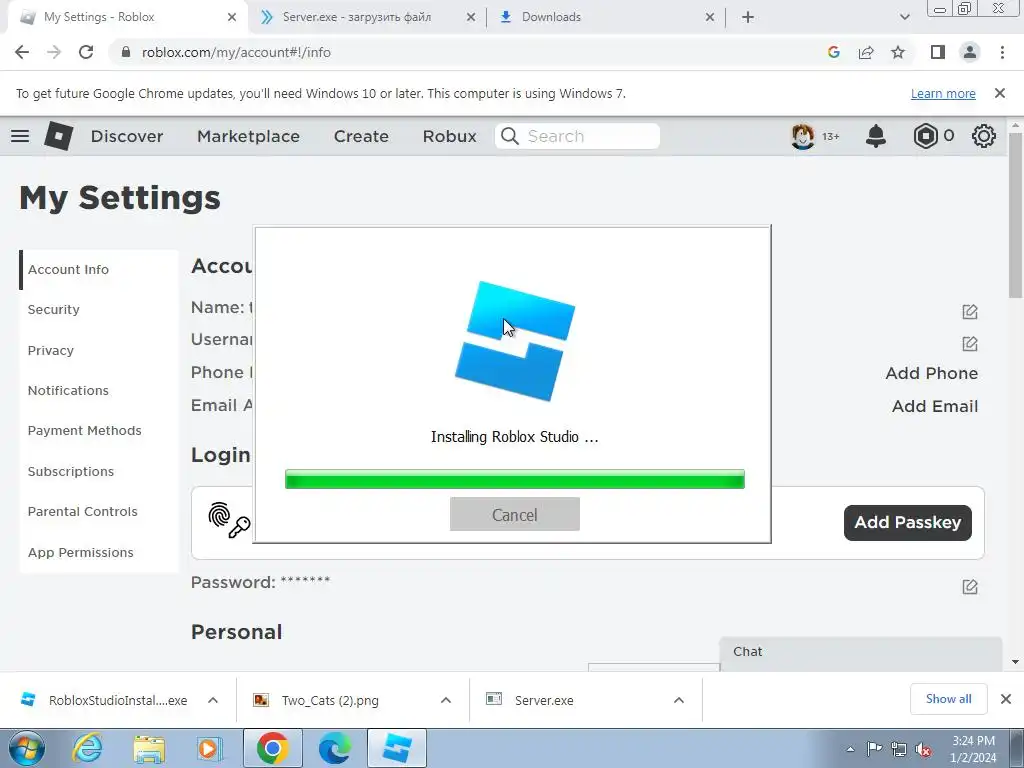Open the Chat panel

click(861, 652)
